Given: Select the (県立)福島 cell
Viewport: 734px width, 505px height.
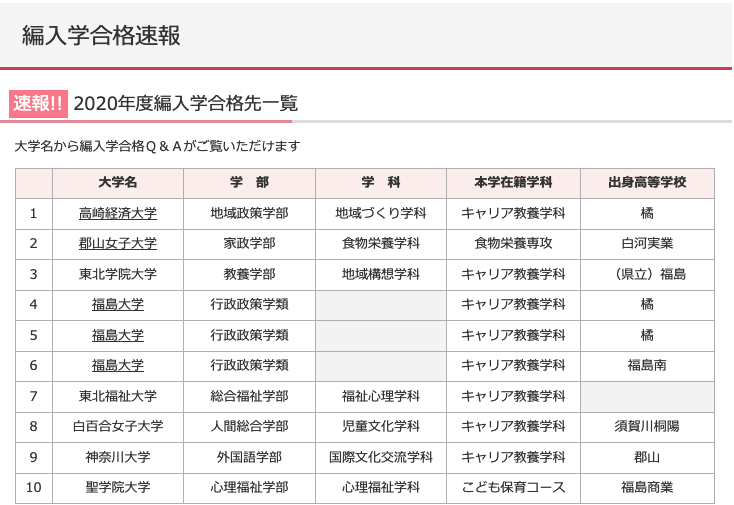Looking at the screenshot, I should [x=647, y=274].
